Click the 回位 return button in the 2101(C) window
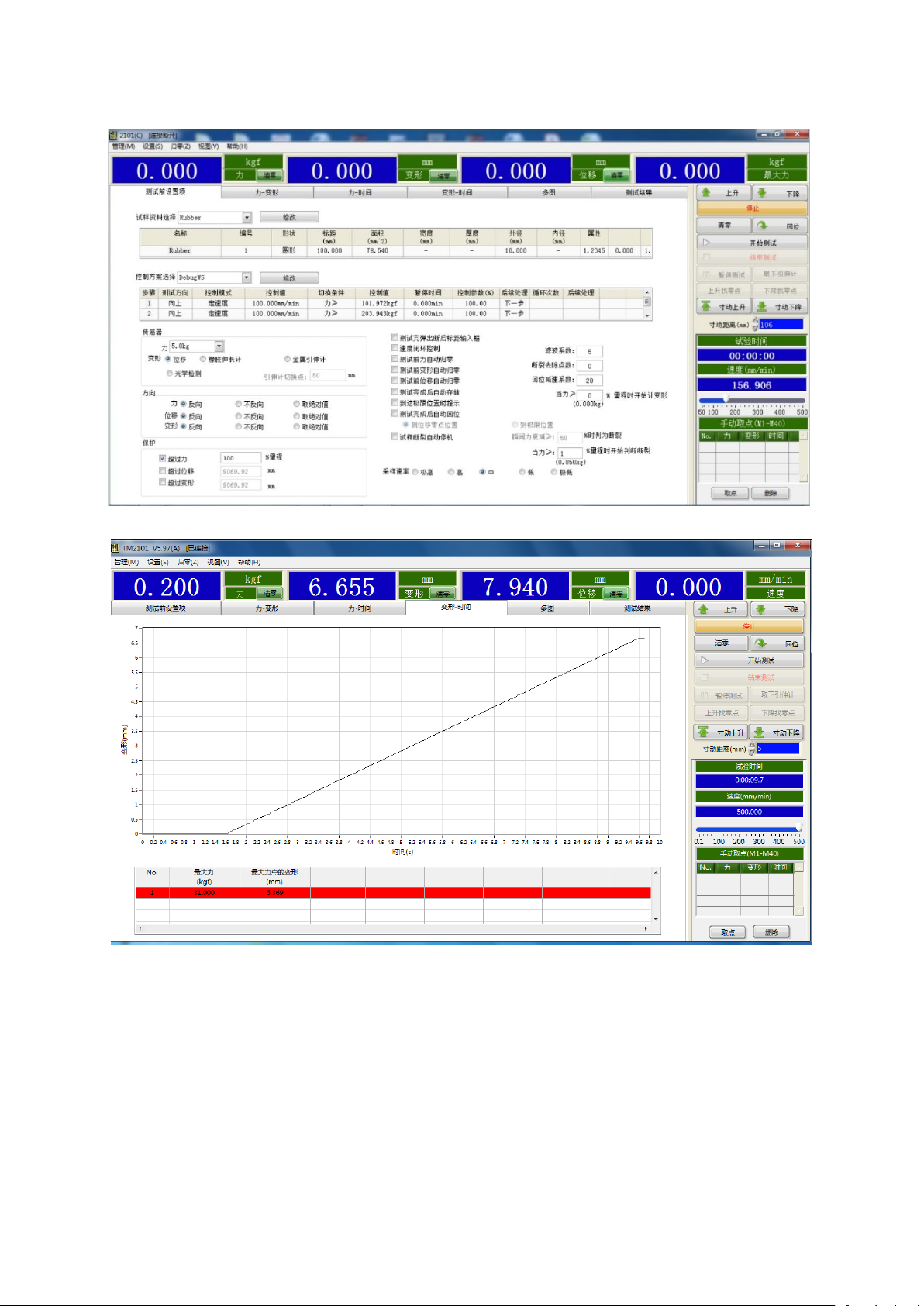This screenshot has height=1306, width=924. coord(780,226)
